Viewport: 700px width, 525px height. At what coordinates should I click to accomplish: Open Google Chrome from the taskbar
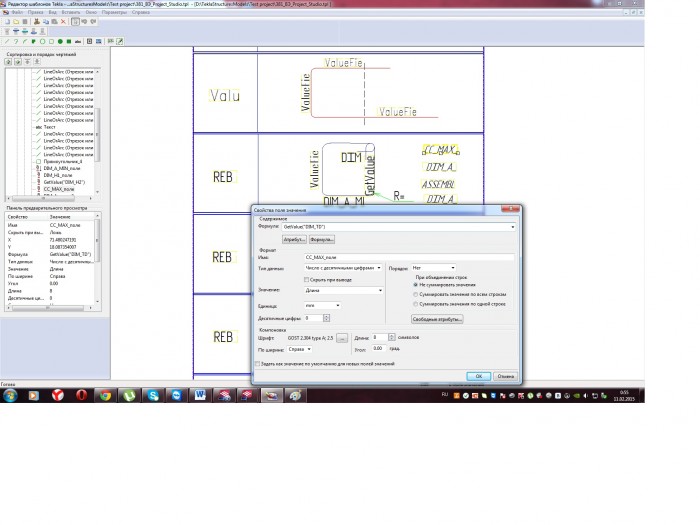coord(105,395)
